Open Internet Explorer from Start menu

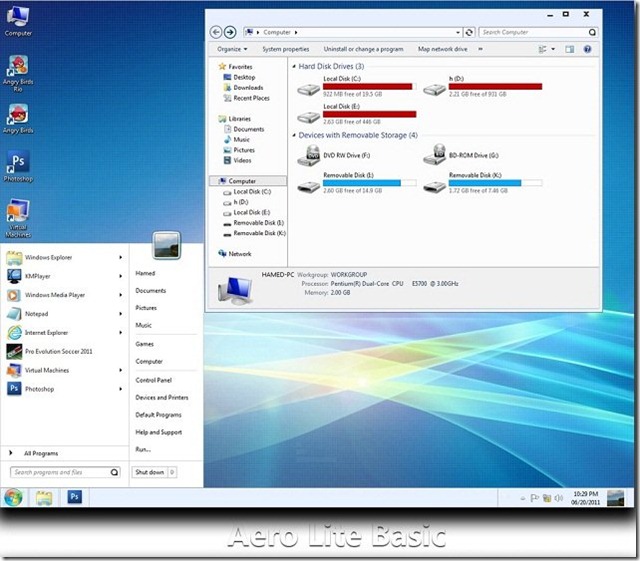point(64,332)
